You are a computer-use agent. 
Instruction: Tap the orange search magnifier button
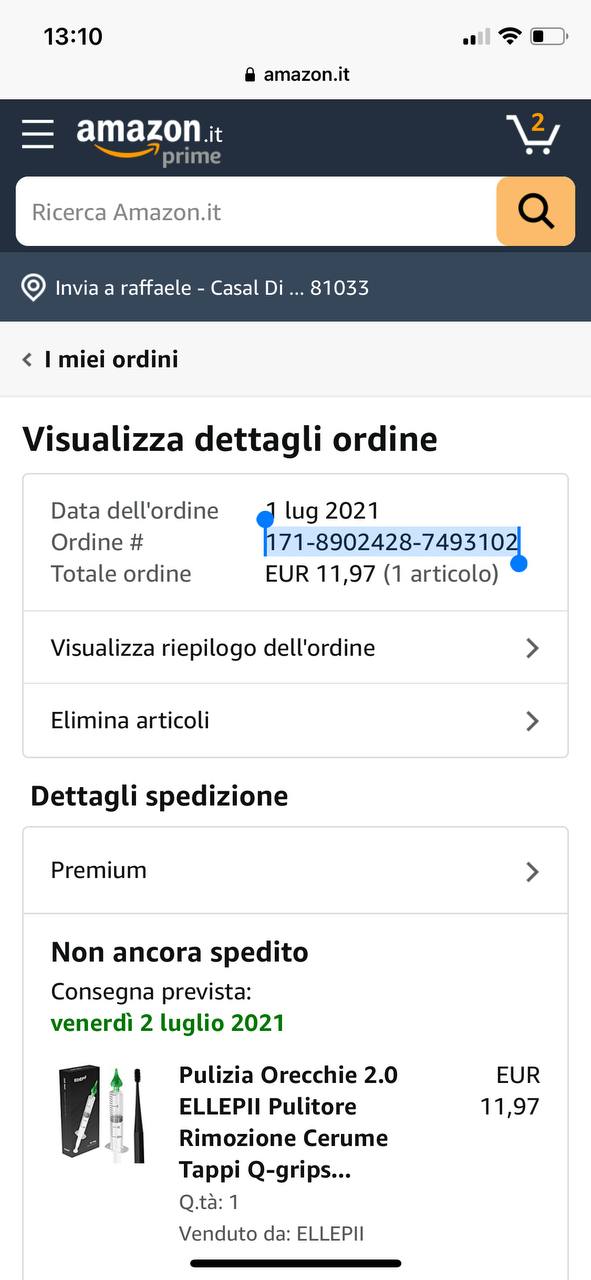[x=535, y=211]
